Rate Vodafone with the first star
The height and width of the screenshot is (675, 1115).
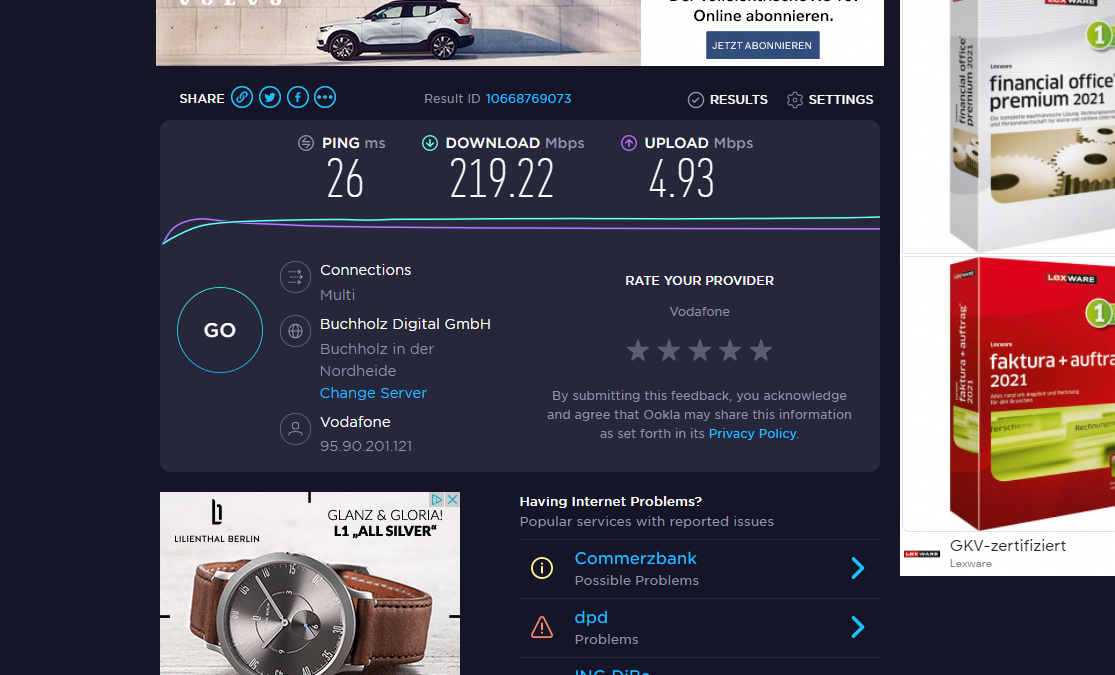click(638, 350)
